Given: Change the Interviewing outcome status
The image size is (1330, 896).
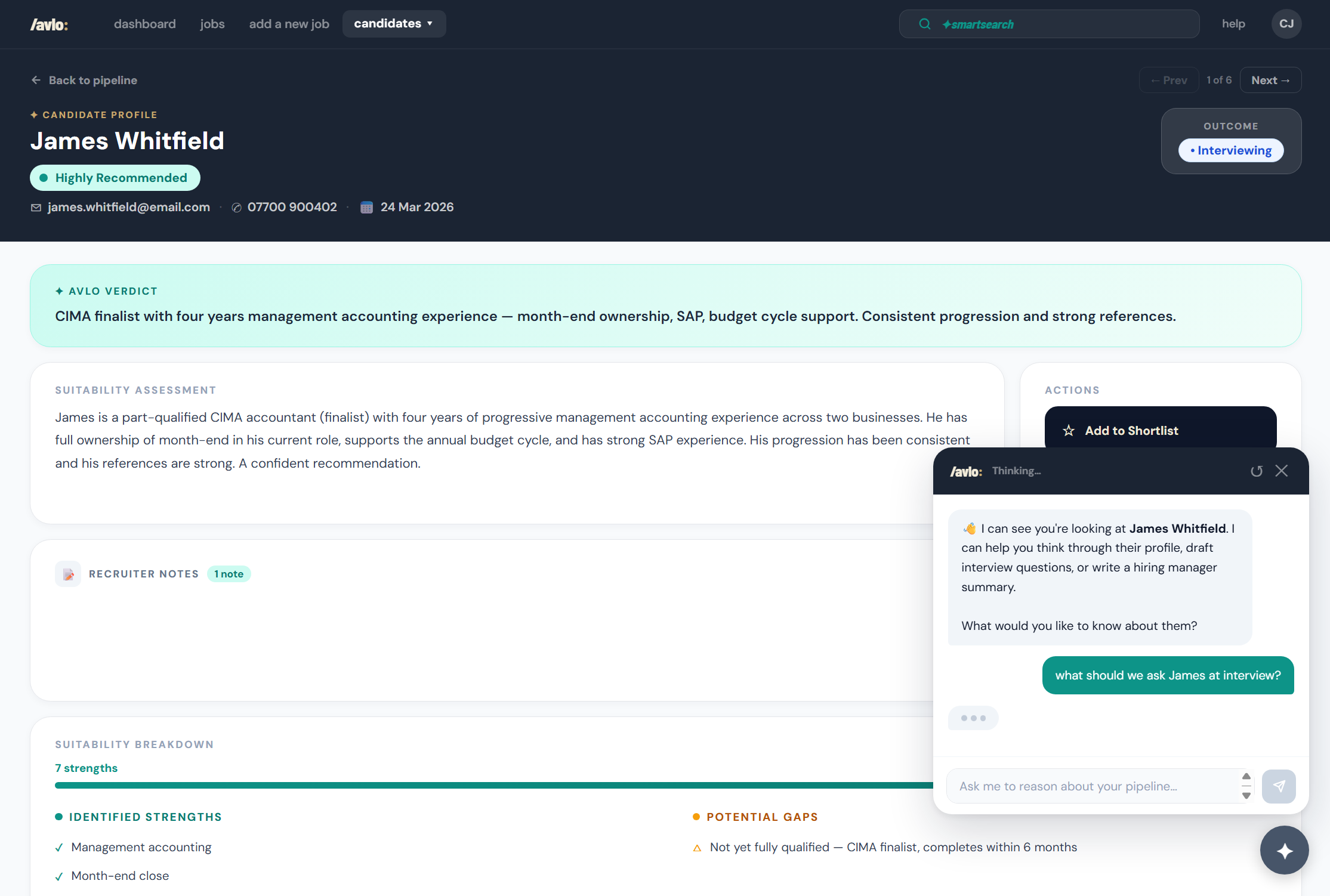Looking at the screenshot, I should coord(1231,150).
